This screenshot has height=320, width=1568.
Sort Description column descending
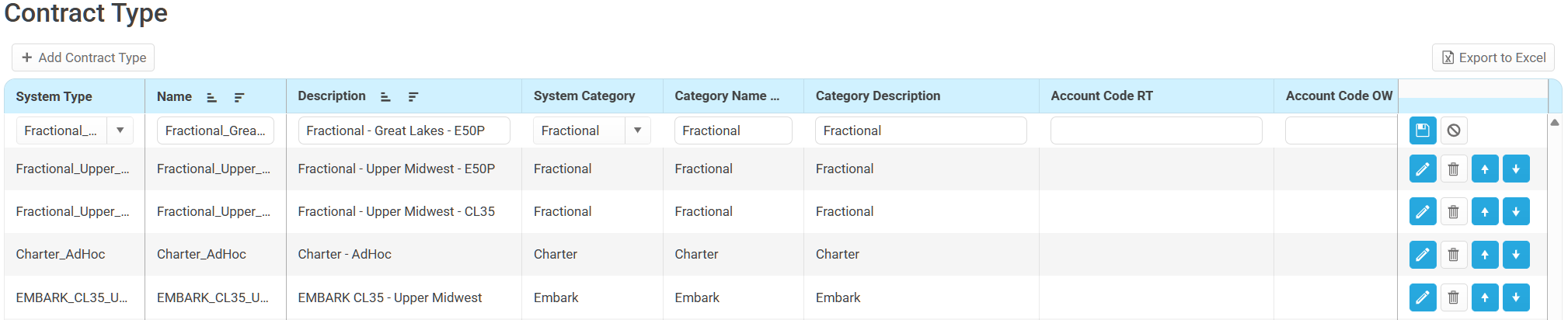pyautogui.click(x=413, y=97)
